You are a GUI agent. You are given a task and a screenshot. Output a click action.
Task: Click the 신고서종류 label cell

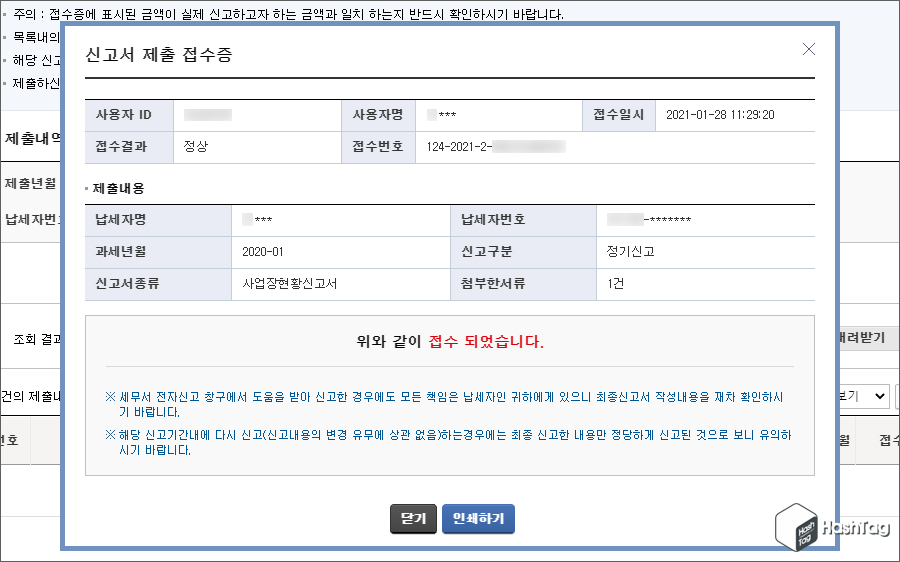coord(158,284)
